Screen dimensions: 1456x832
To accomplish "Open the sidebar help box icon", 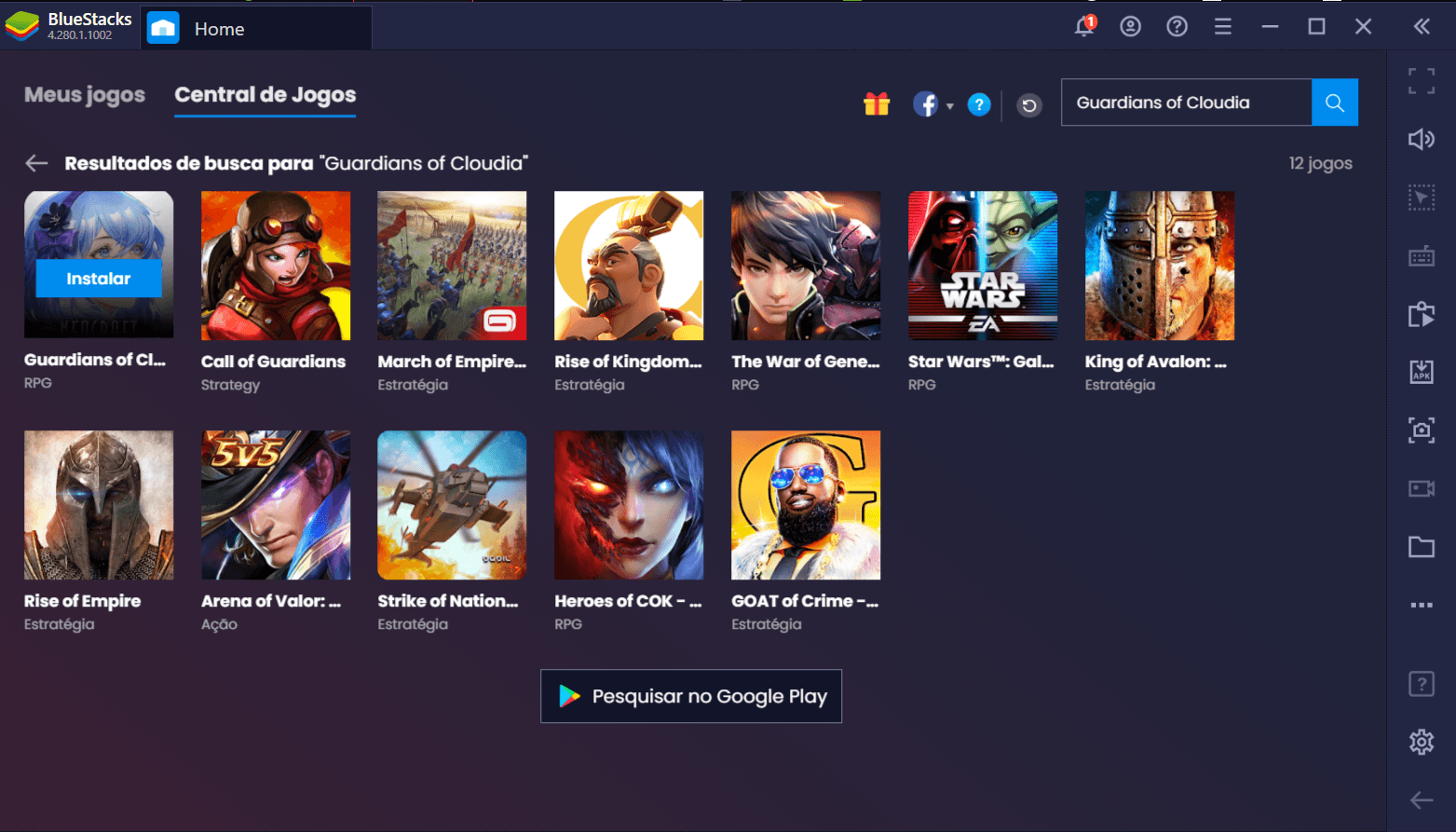I will (1422, 684).
